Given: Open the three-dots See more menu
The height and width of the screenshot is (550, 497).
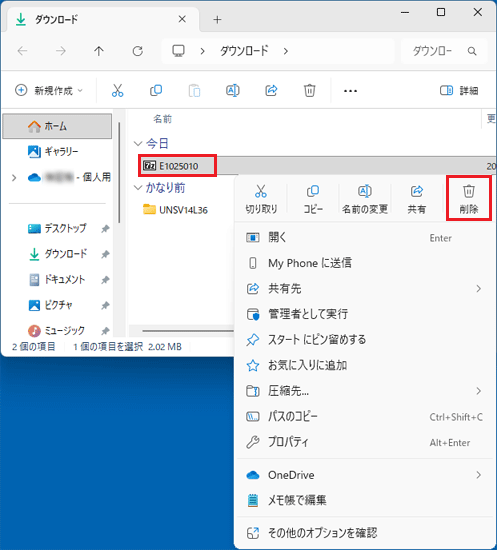Looking at the screenshot, I should pos(350,91).
